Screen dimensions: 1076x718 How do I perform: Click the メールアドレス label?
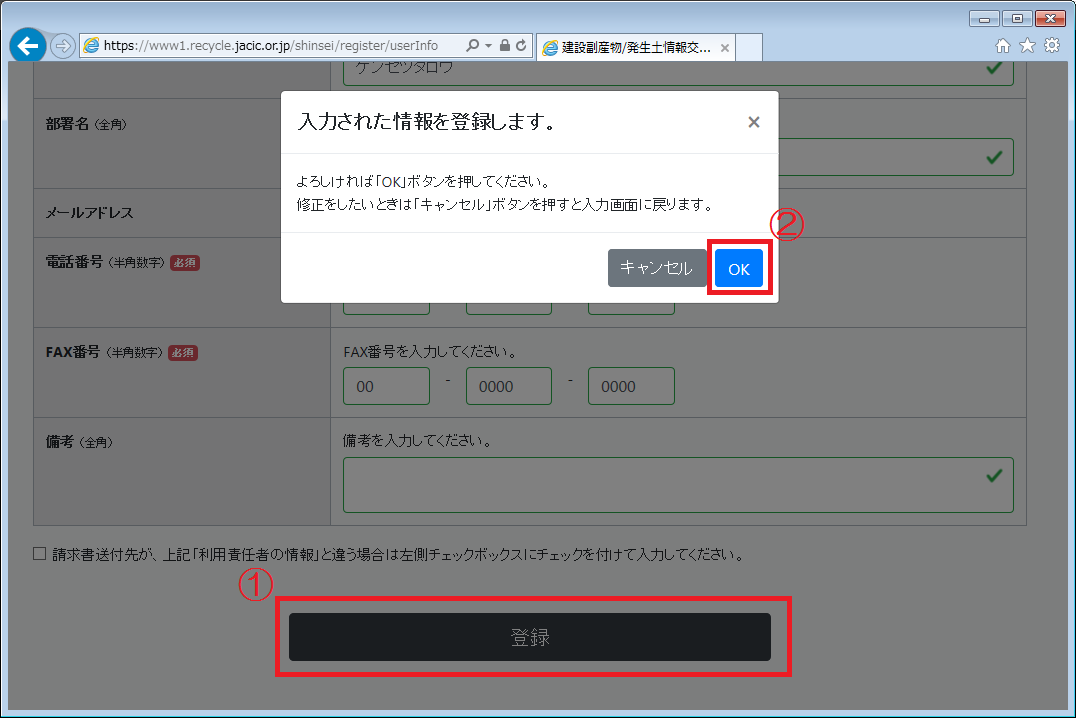tap(89, 213)
